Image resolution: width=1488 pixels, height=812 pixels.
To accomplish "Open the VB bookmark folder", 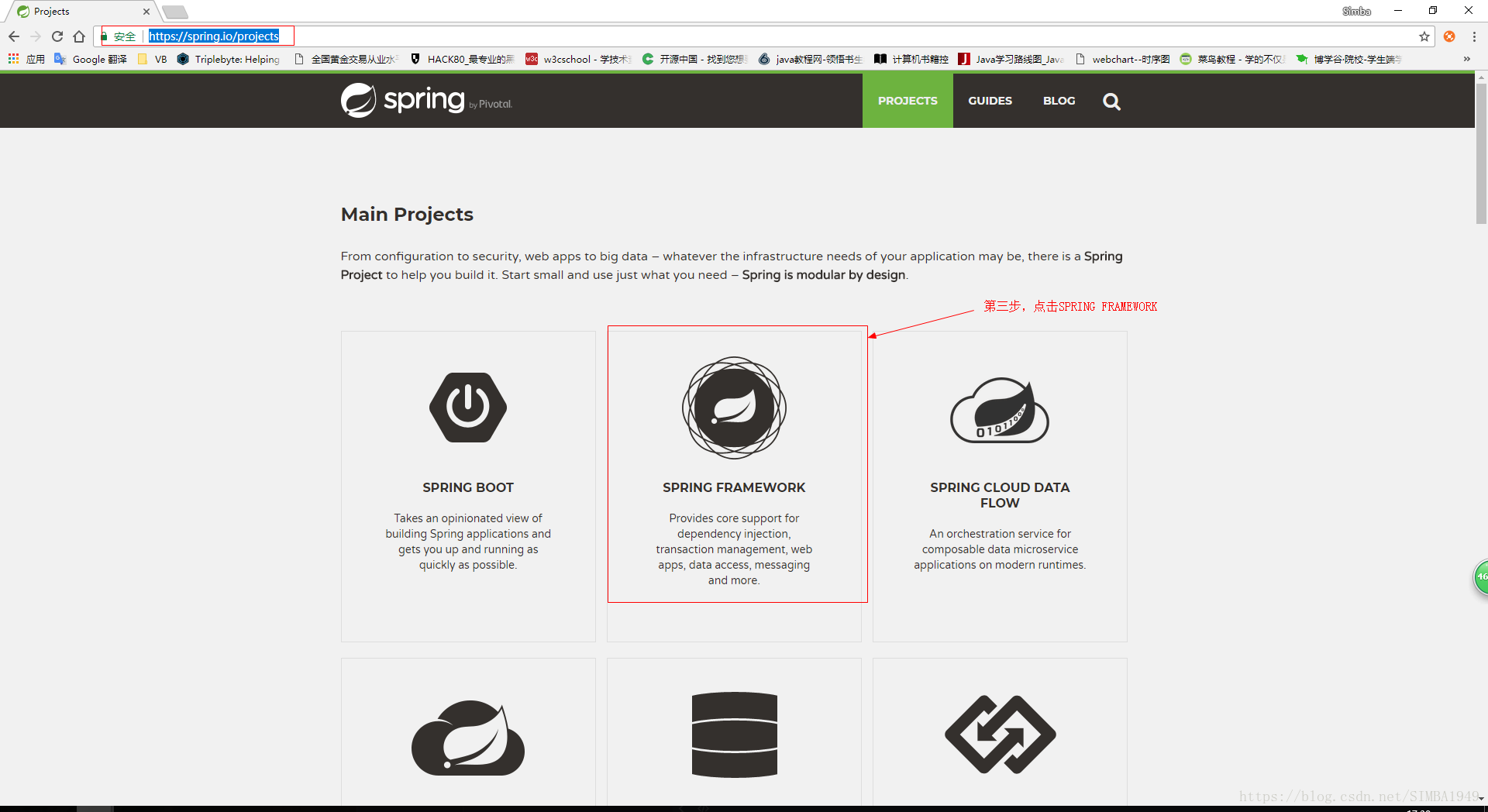I will 152,59.
